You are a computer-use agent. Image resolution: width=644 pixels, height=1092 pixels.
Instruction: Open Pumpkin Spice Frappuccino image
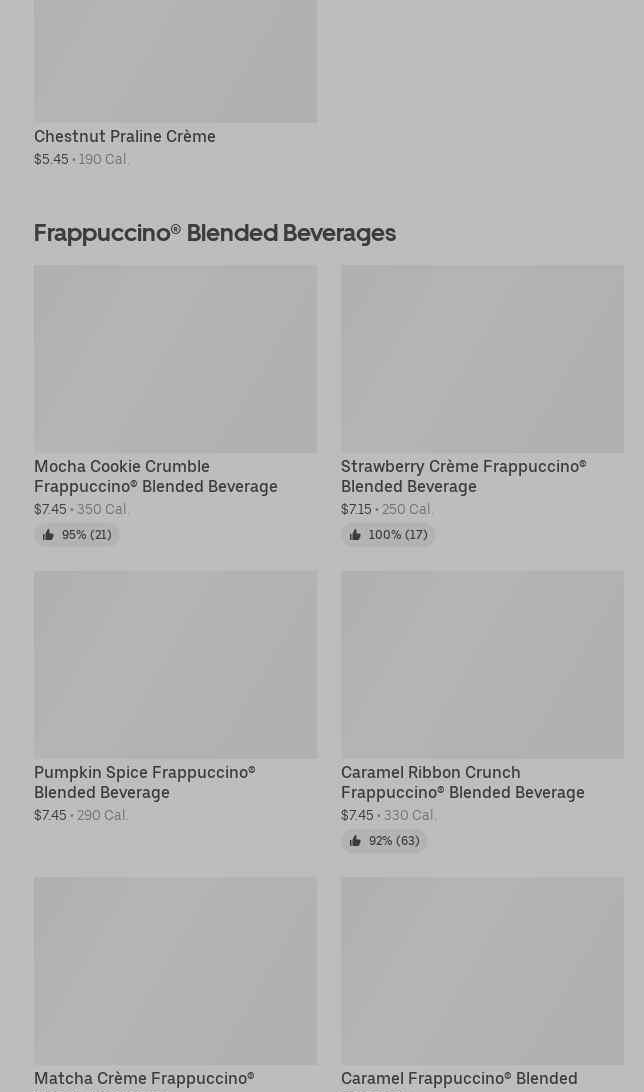[x=175, y=664]
